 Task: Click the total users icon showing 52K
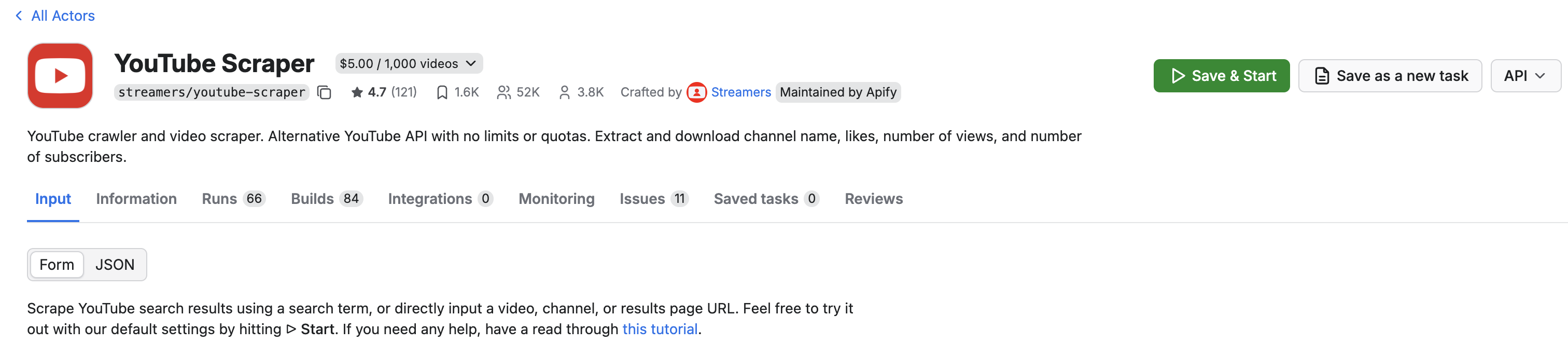pos(503,92)
